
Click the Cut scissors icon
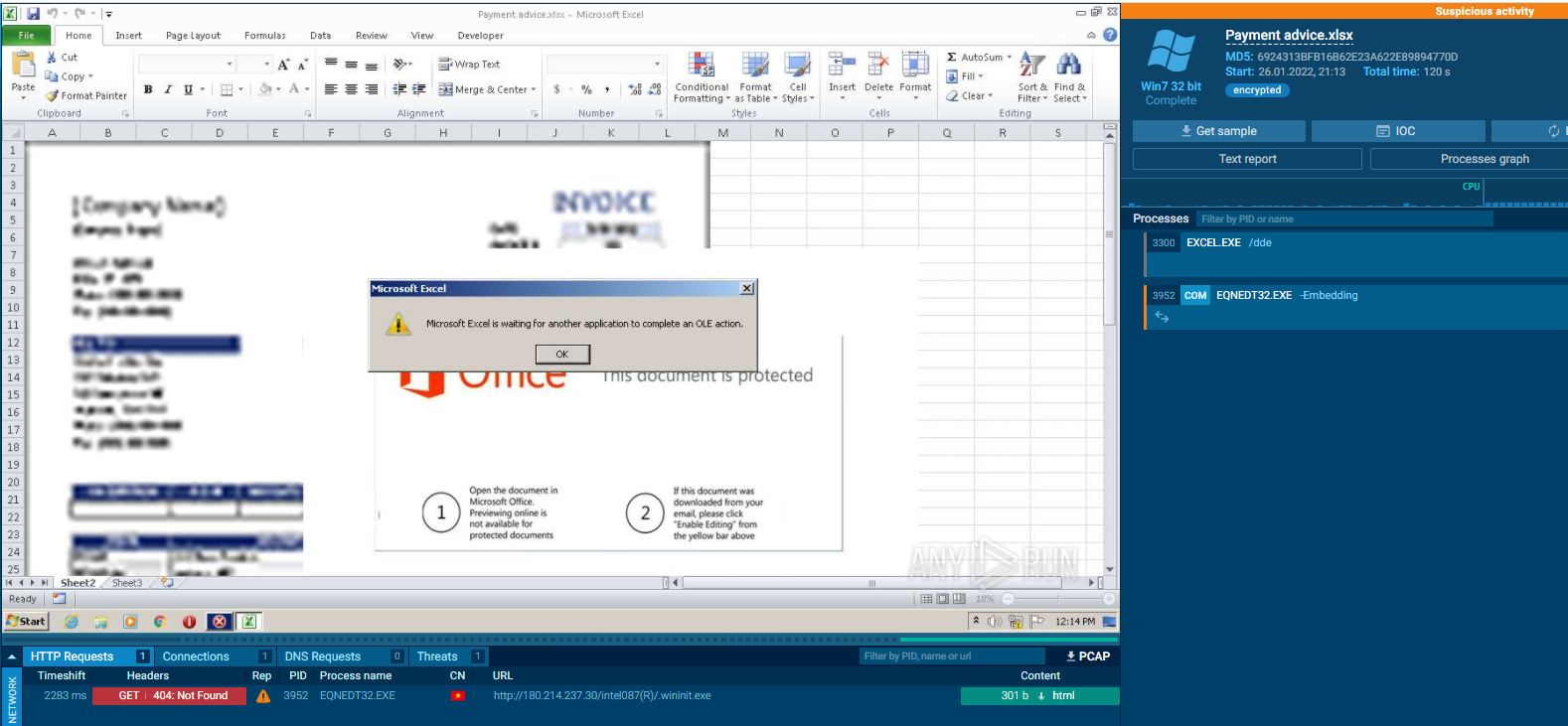(x=52, y=58)
